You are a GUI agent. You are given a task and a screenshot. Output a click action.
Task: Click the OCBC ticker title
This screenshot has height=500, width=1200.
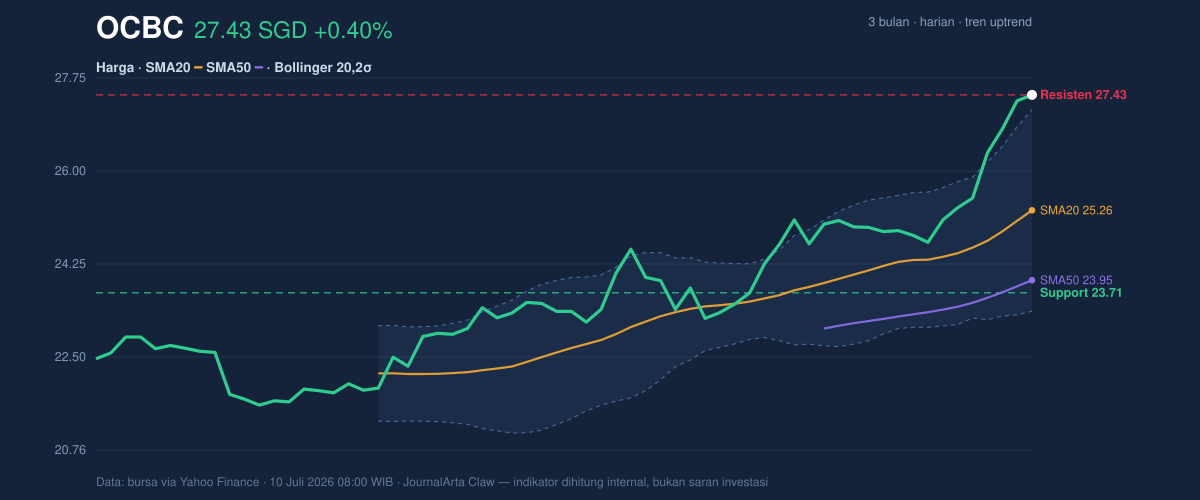tap(139, 29)
